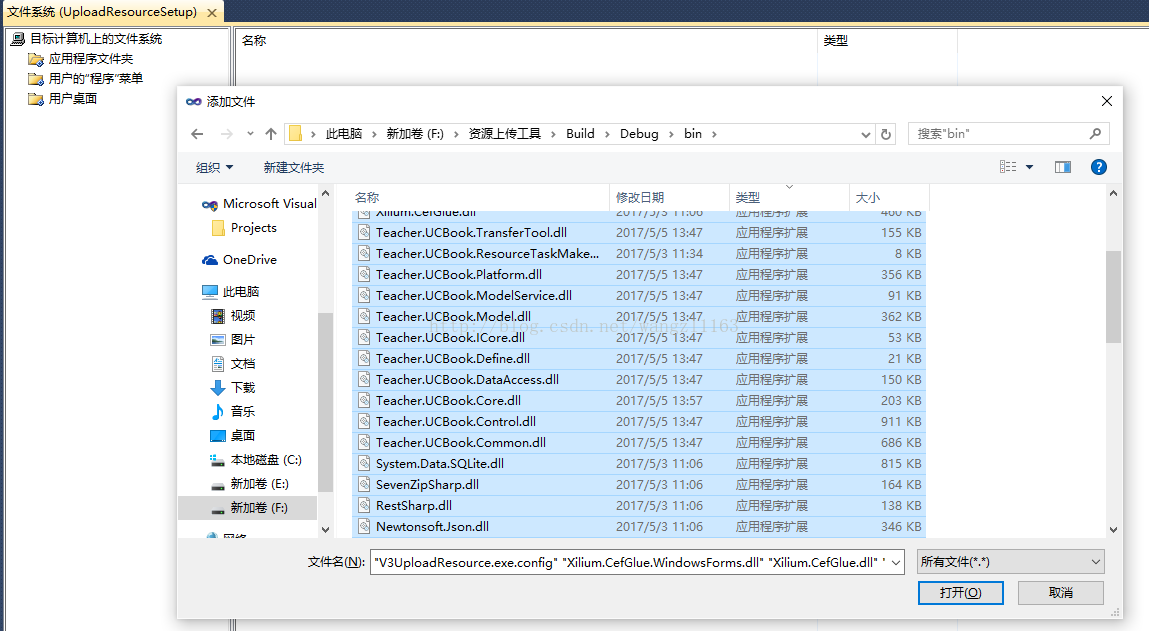This screenshot has width=1149, height=631.
Task: Open OneDrive in navigation pane
Action: click(x=240, y=259)
